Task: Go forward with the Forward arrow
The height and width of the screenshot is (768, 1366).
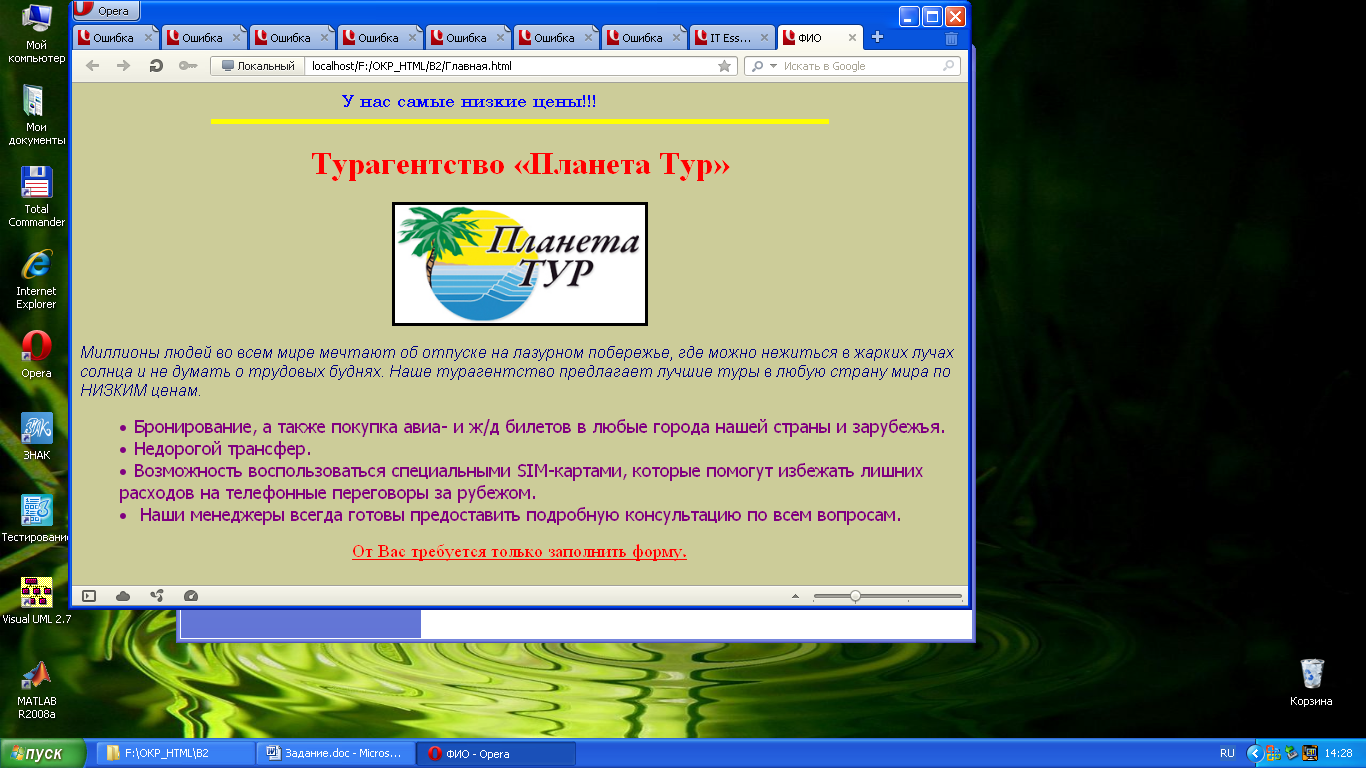Action: click(x=123, y=66)
